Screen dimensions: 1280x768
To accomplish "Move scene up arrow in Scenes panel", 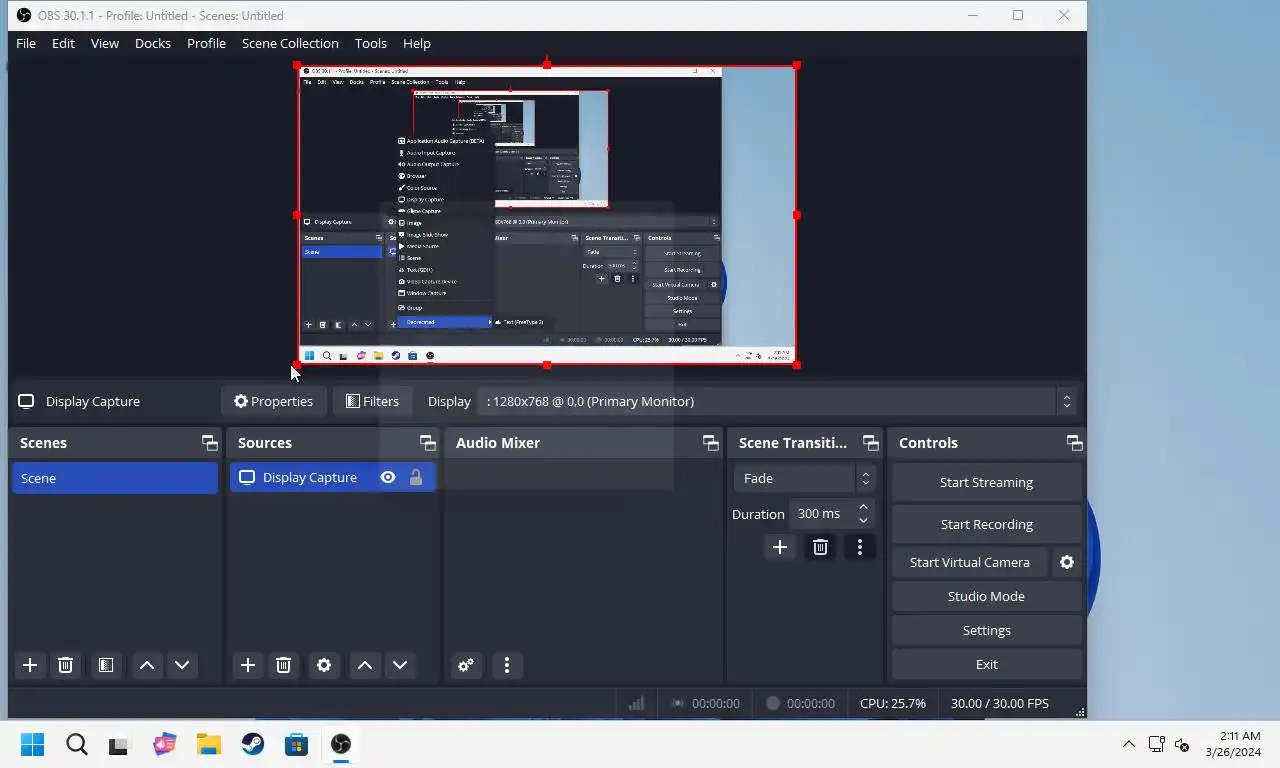I will [147, 665].
